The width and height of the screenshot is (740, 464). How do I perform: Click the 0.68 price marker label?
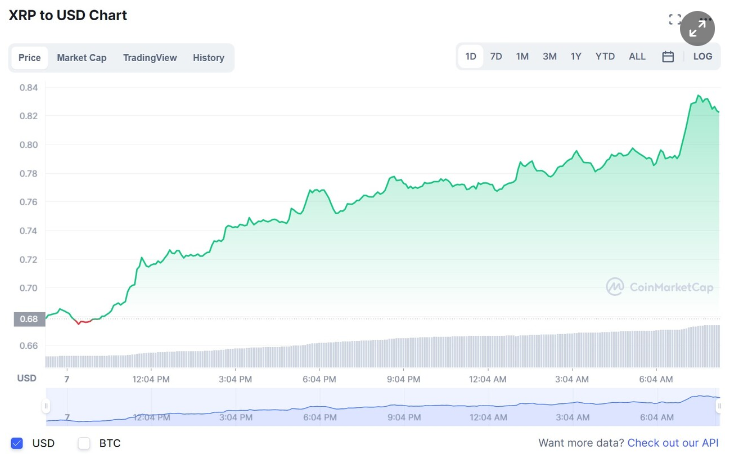coord(30,319)
